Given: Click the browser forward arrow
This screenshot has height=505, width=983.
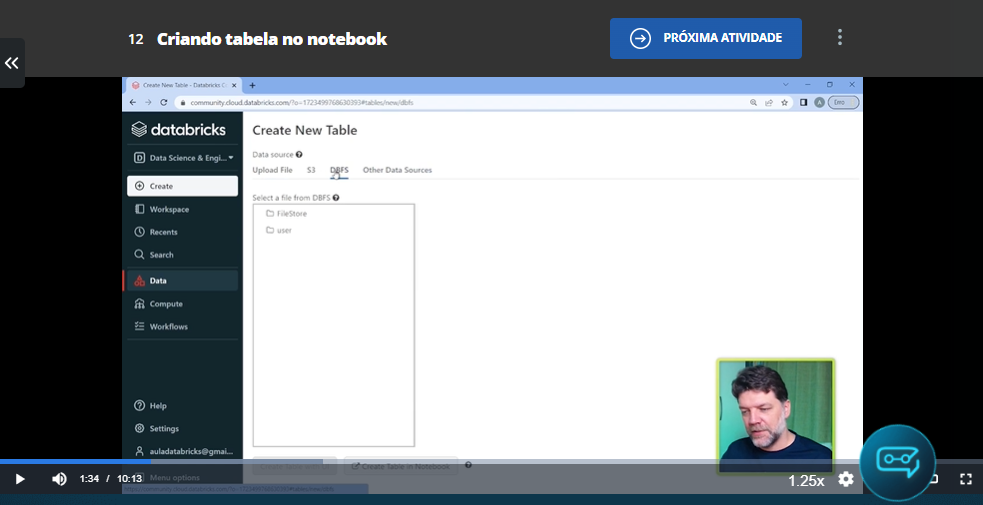Looking at the screenshot, I should [x=148, y=102].
